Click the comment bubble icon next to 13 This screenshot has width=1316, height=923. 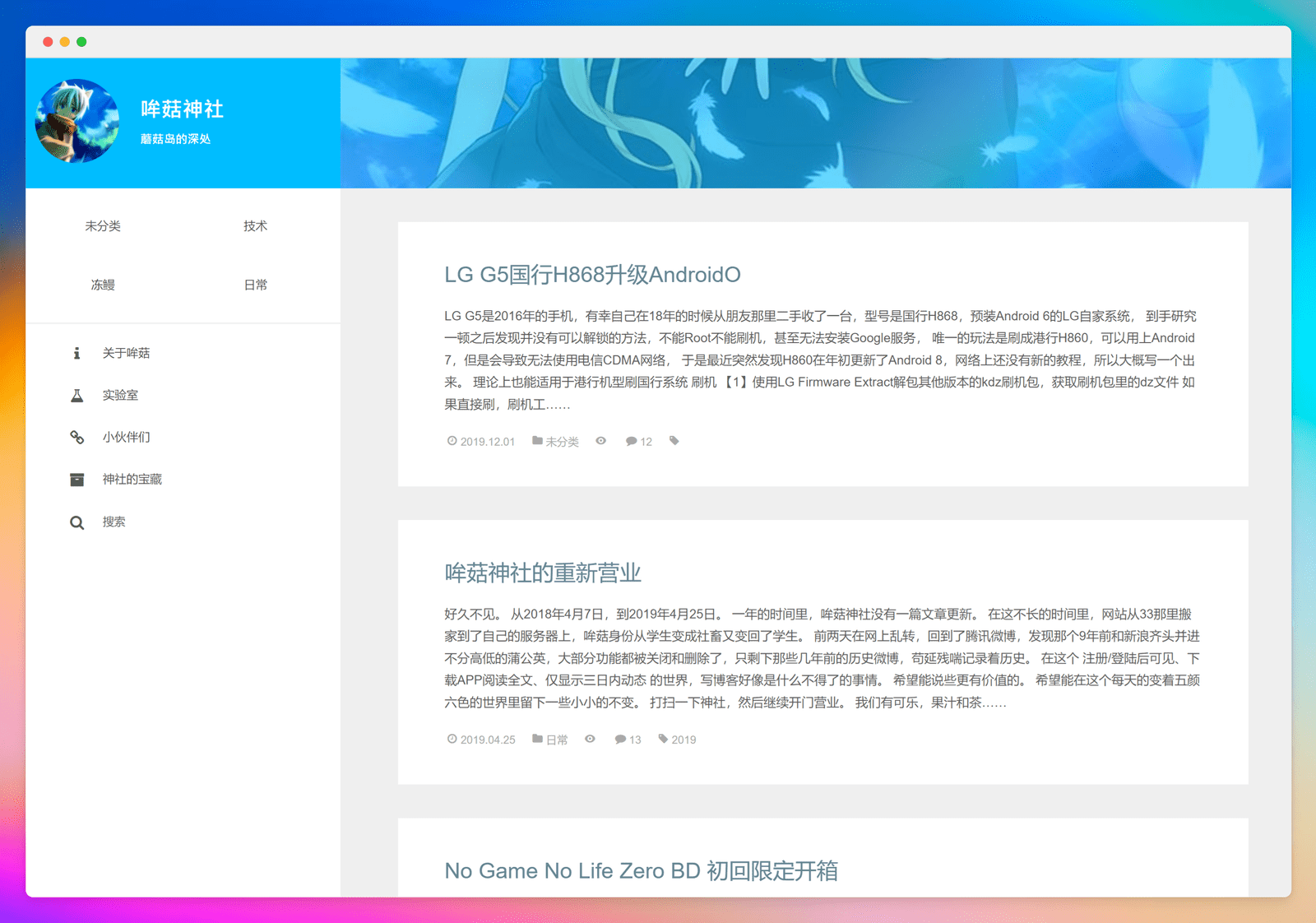tap(620, 739)
